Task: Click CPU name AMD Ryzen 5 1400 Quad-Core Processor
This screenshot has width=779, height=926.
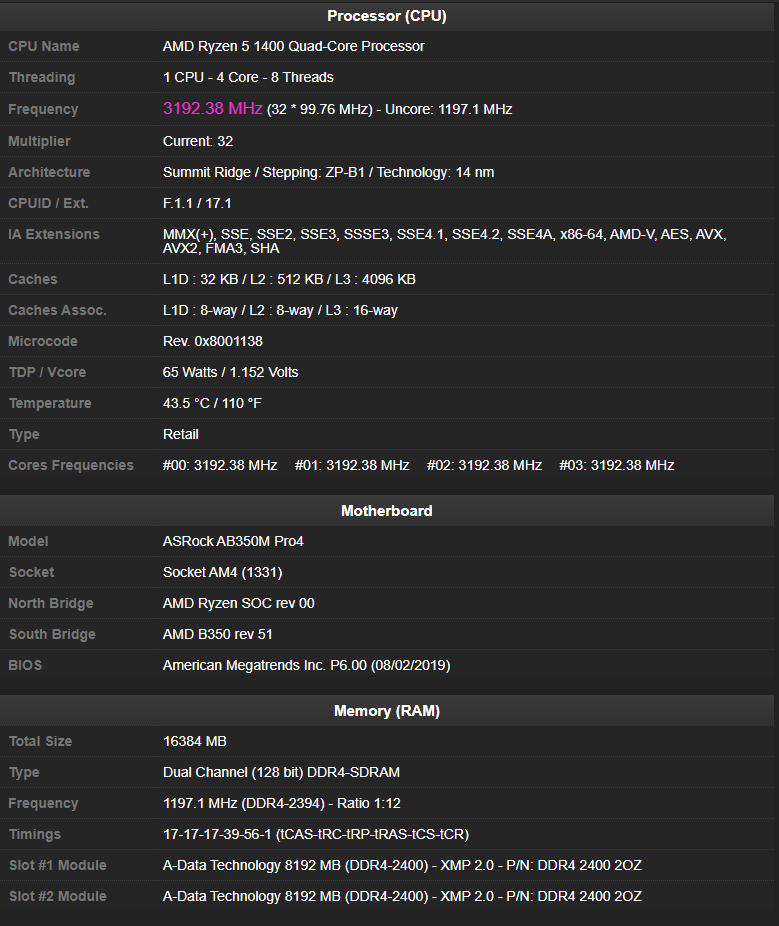Action: [x=294, y=46]
